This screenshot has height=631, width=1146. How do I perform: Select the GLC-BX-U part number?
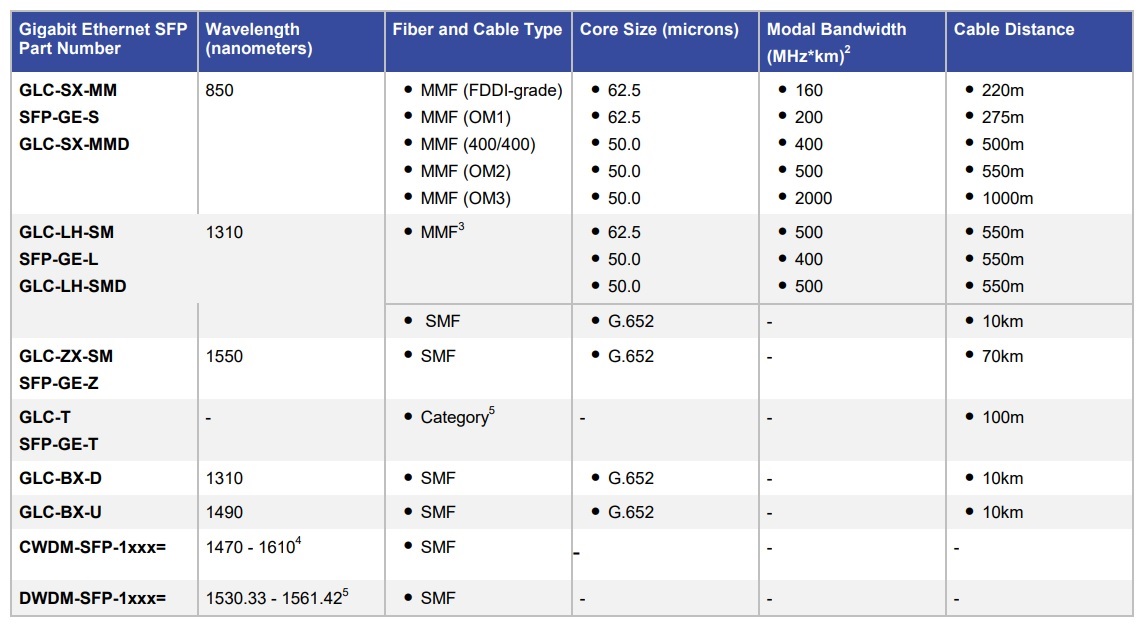click(60, 512)
